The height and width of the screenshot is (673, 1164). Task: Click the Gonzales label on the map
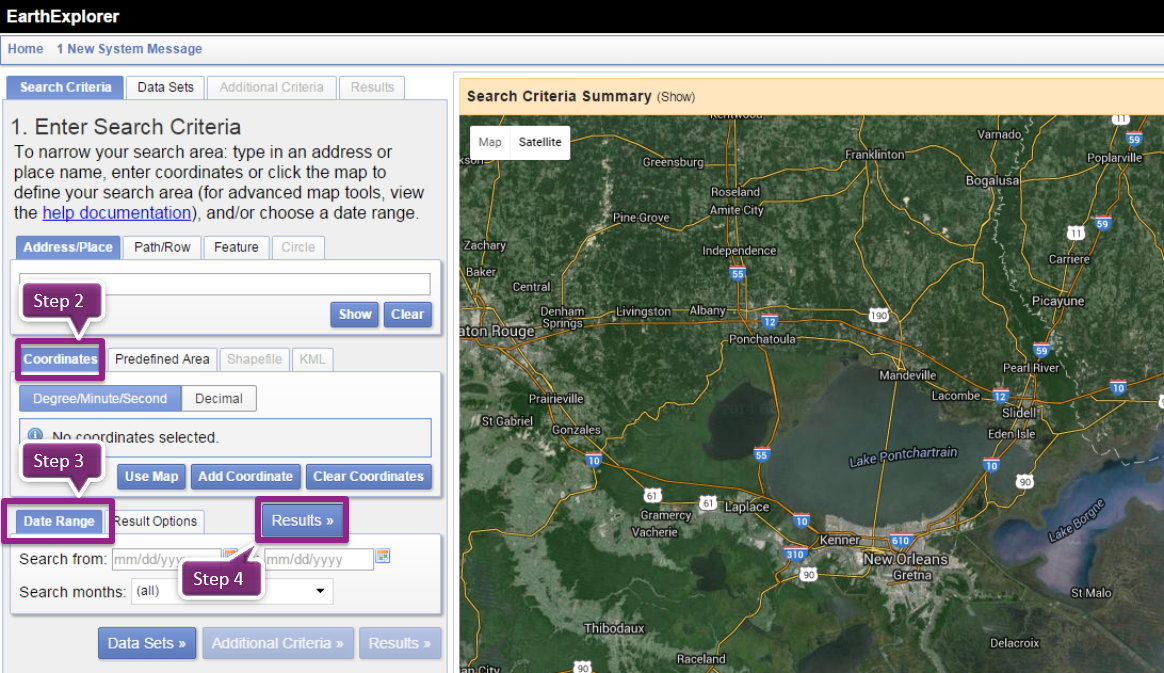click(576, 430)
